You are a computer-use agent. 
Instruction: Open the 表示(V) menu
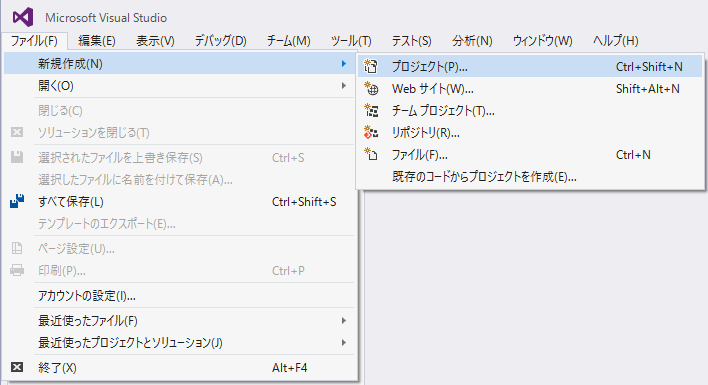pyautogui.click(x=155, y=41)
